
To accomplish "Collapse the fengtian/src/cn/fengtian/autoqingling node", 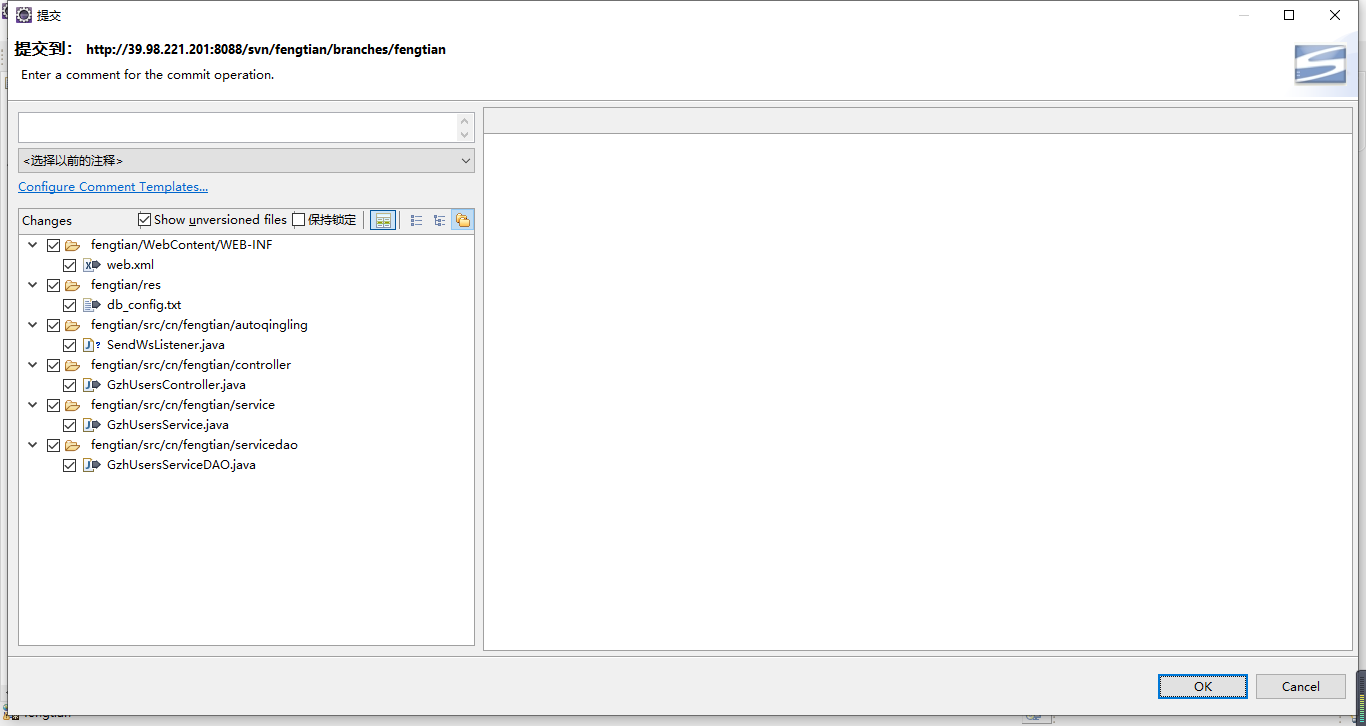I will 33,325.
